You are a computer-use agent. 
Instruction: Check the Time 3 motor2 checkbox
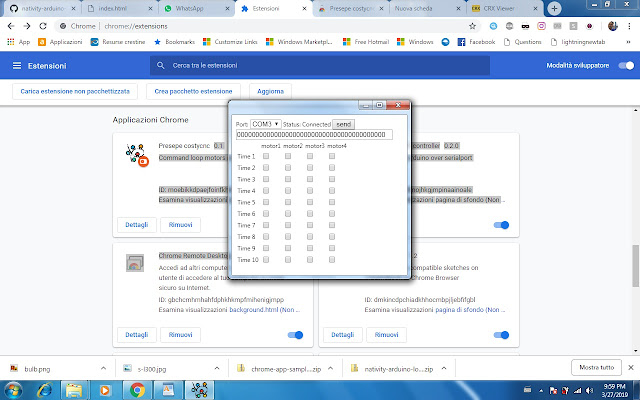click(288, 179)
